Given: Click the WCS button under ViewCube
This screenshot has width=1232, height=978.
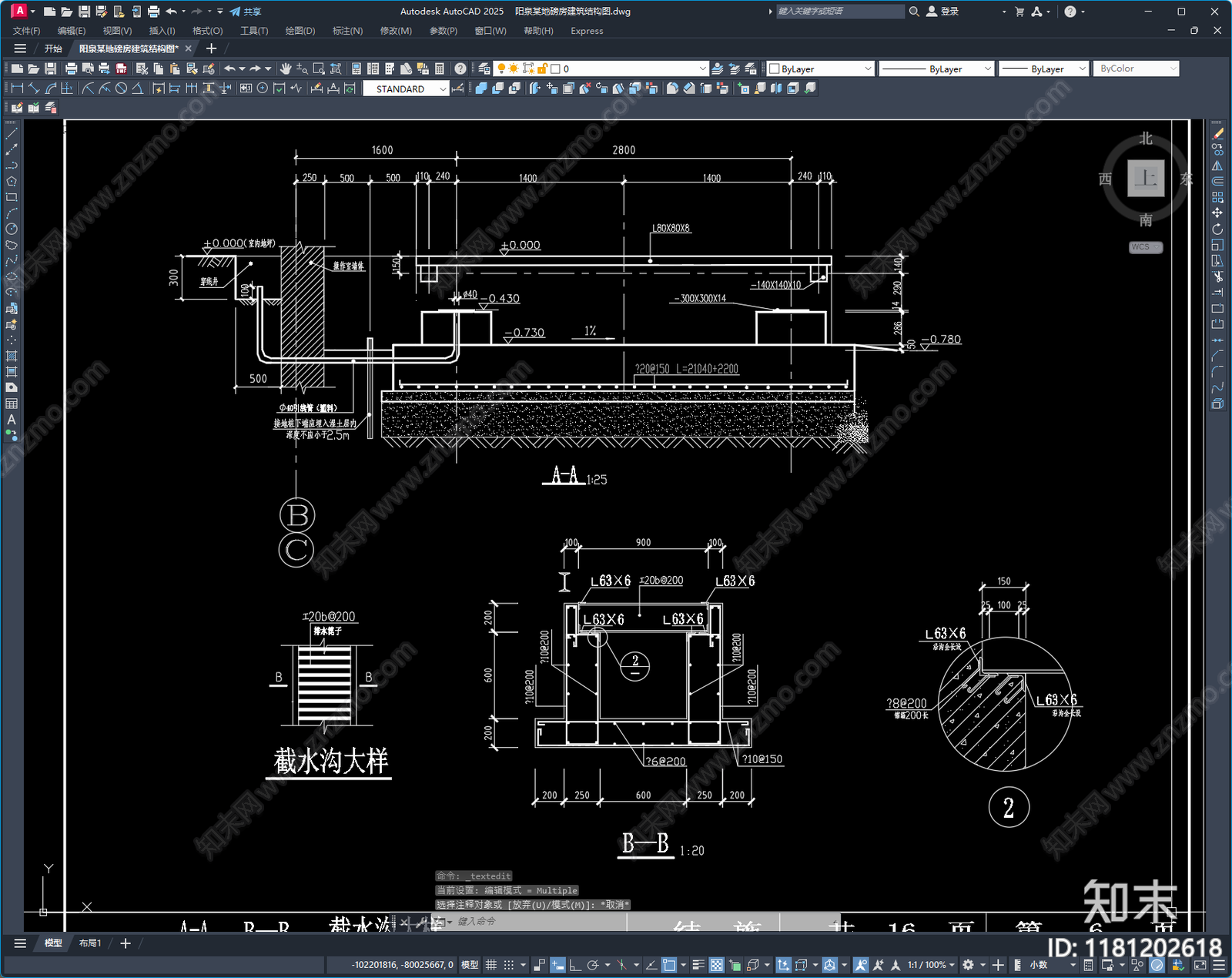Looking at the screenshot, I should pos(1146,247).
